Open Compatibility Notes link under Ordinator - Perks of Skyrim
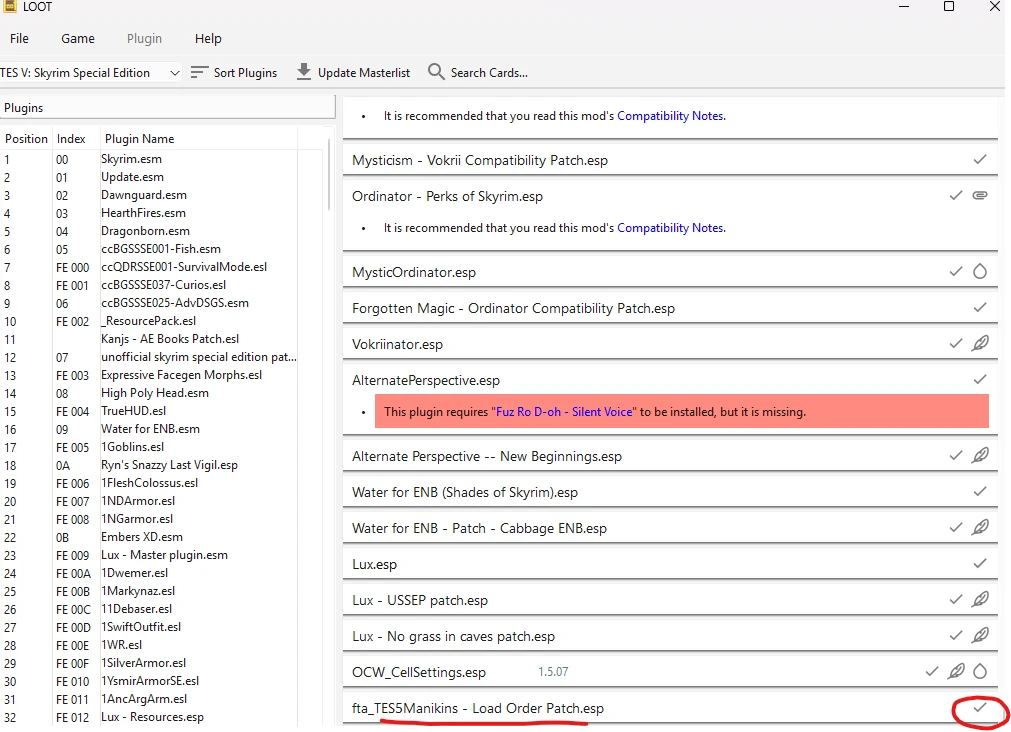 click(x=671, y=228)
